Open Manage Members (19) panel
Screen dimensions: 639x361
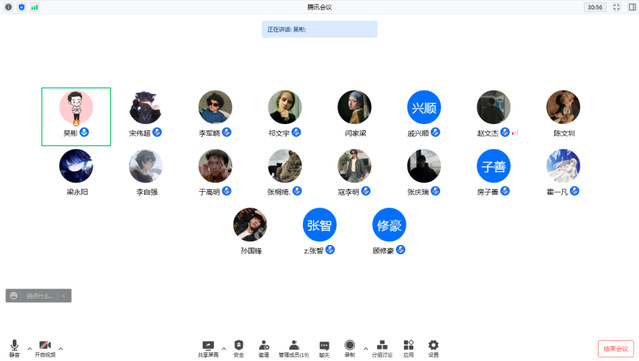pos(294,349)
